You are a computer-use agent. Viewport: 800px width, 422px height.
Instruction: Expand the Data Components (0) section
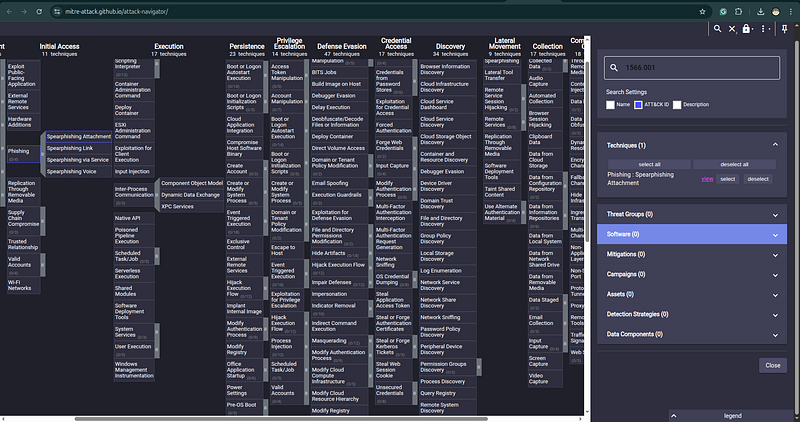click(692, 334)
